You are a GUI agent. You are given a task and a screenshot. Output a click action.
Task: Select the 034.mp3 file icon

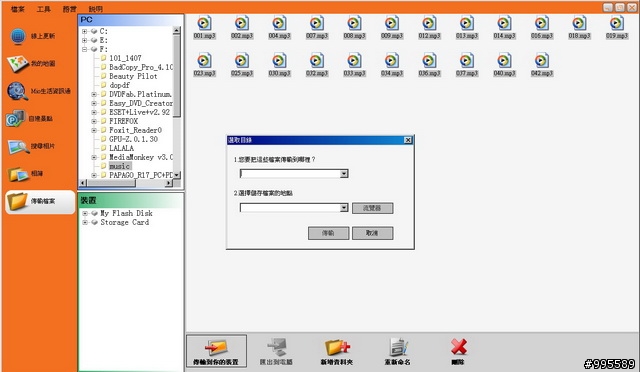(x=392, y=61)
